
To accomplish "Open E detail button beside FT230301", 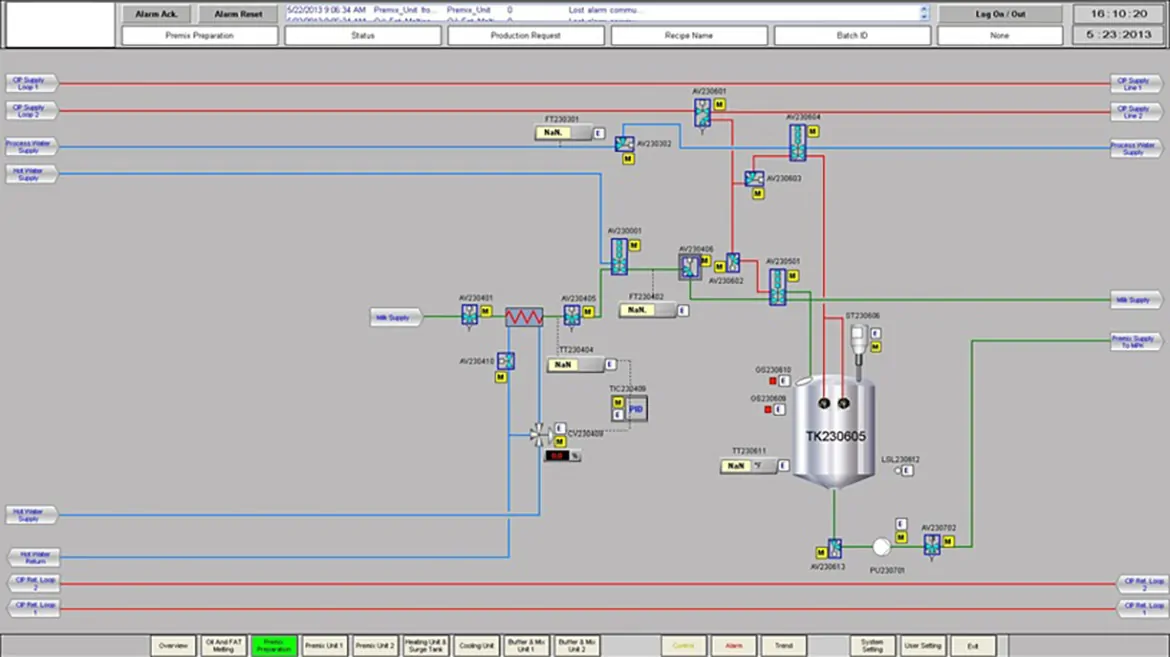I will click(x=598, y=133).
